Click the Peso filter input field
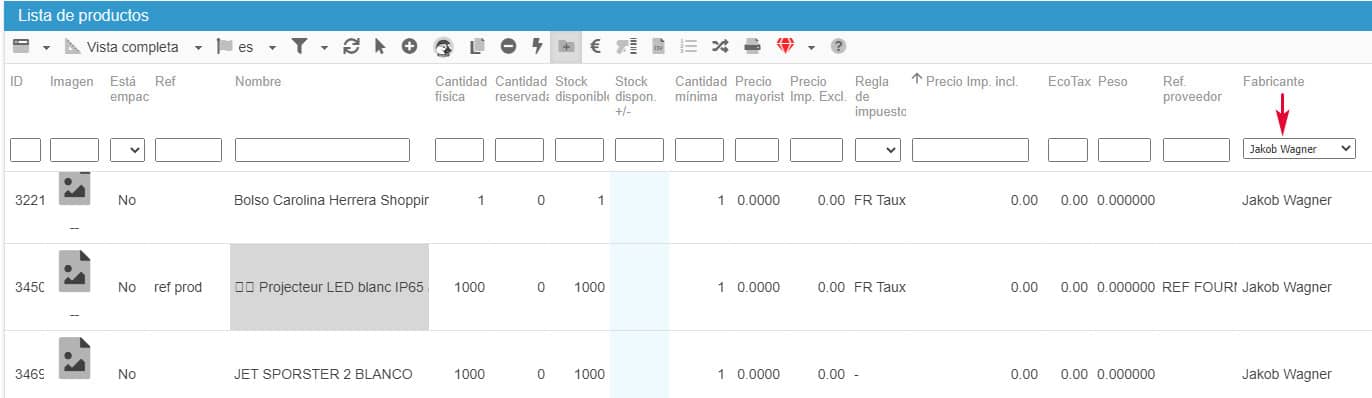 click(x=1124, y=150)
